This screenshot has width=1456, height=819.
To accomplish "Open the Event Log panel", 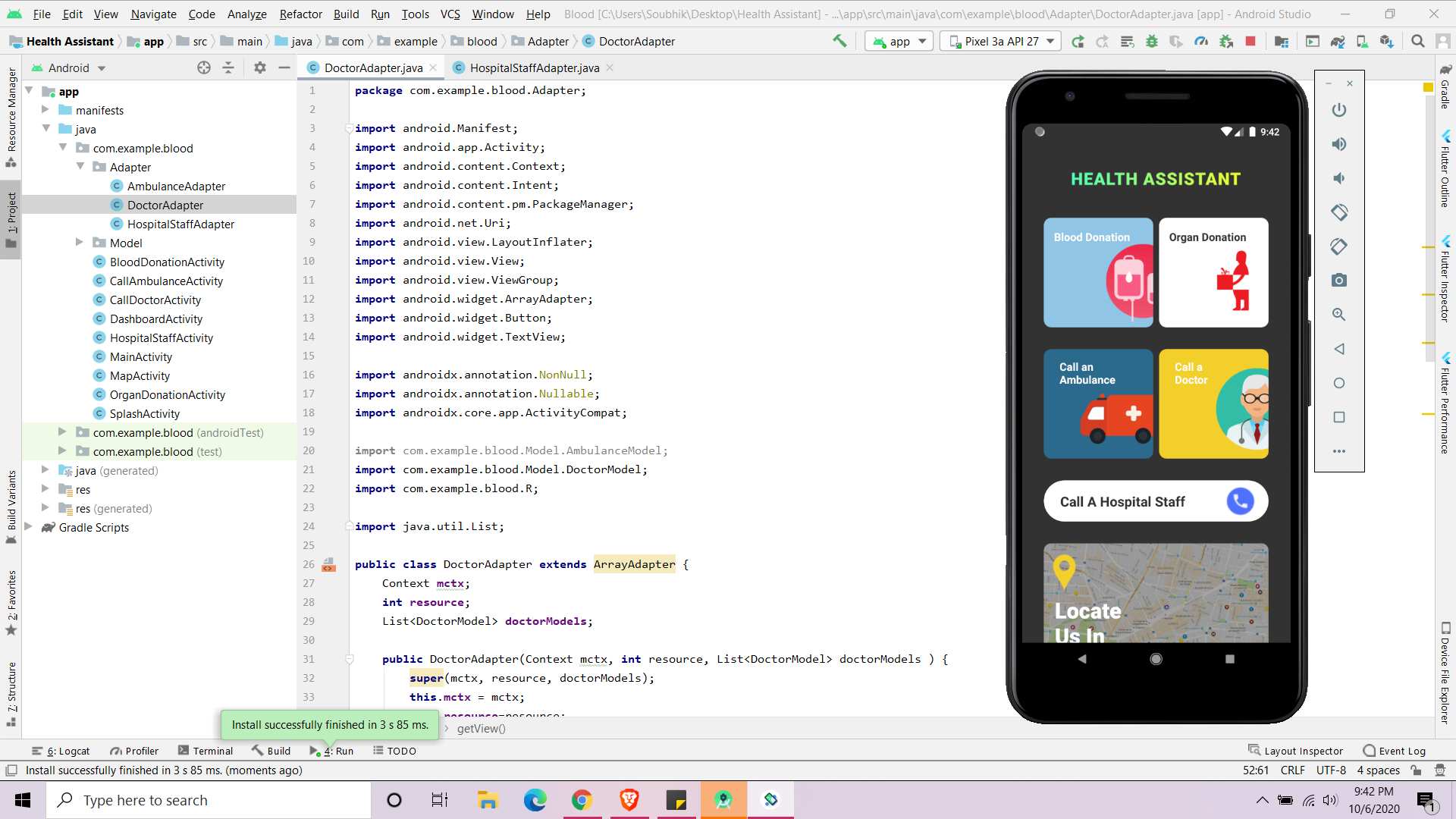I will 1395,751.
